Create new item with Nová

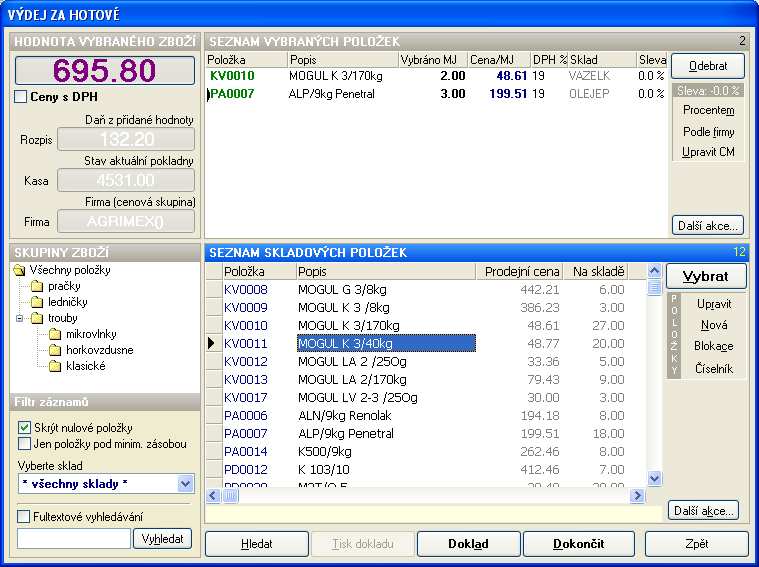[714, 325]
